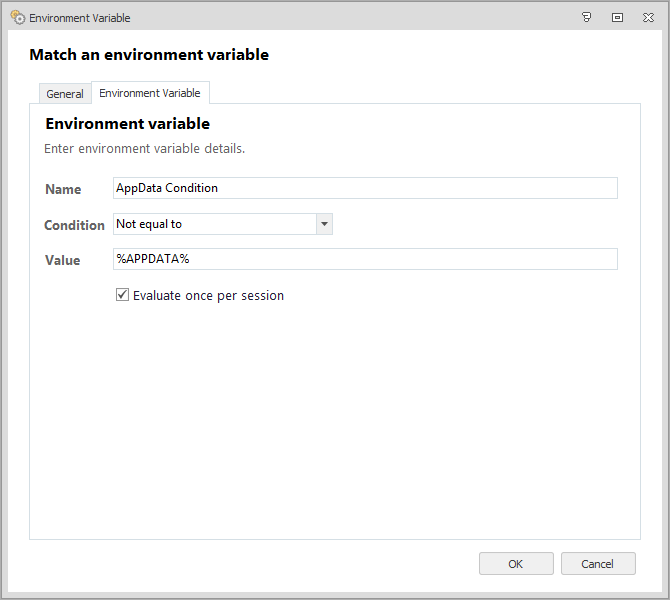
Task: Click the Name field label
Action: pyautogui.click(x=63, y=189)
